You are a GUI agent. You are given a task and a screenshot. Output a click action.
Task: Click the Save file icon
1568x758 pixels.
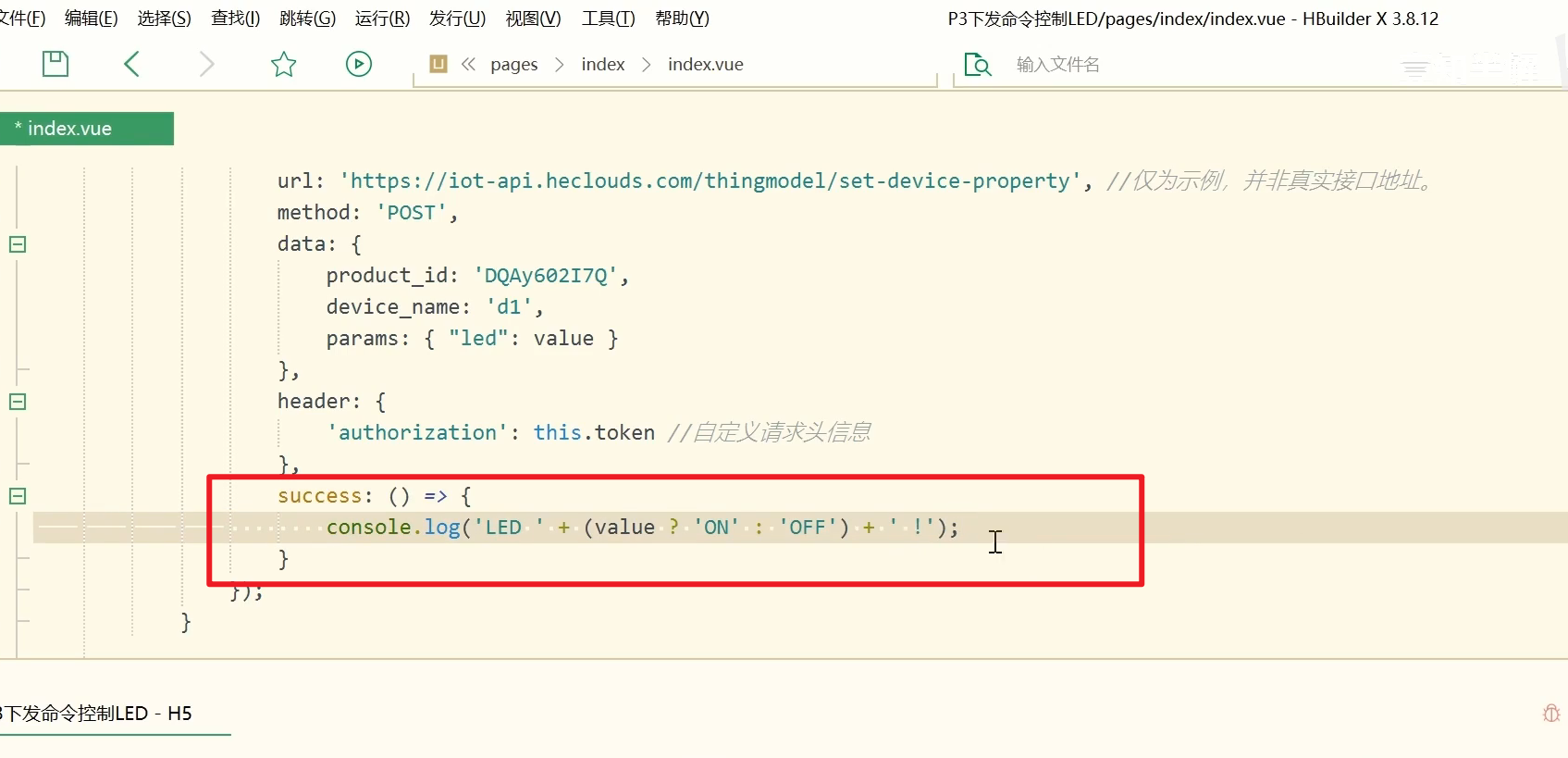(56, 64)
